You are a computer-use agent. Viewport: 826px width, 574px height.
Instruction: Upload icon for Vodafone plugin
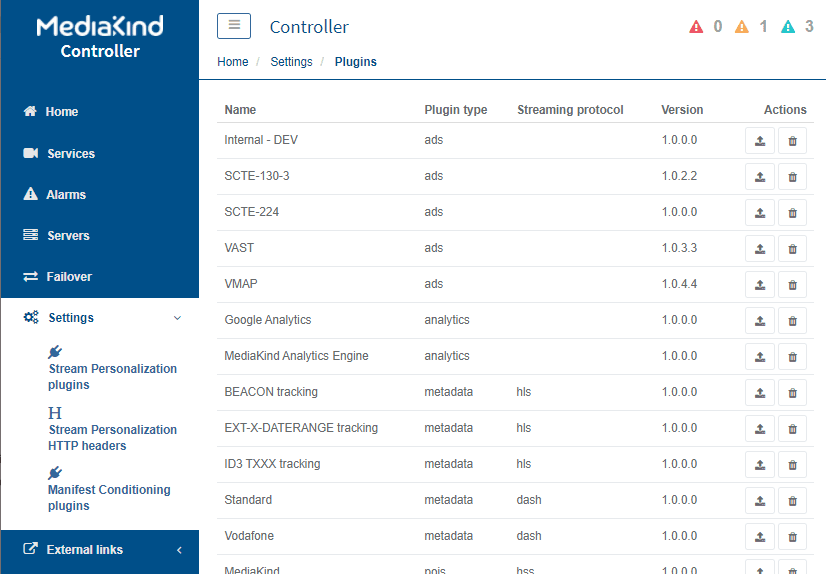click(760, 537)
